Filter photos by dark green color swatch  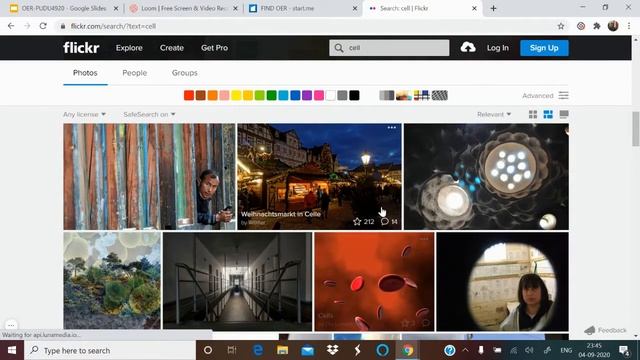click(271, 96)
